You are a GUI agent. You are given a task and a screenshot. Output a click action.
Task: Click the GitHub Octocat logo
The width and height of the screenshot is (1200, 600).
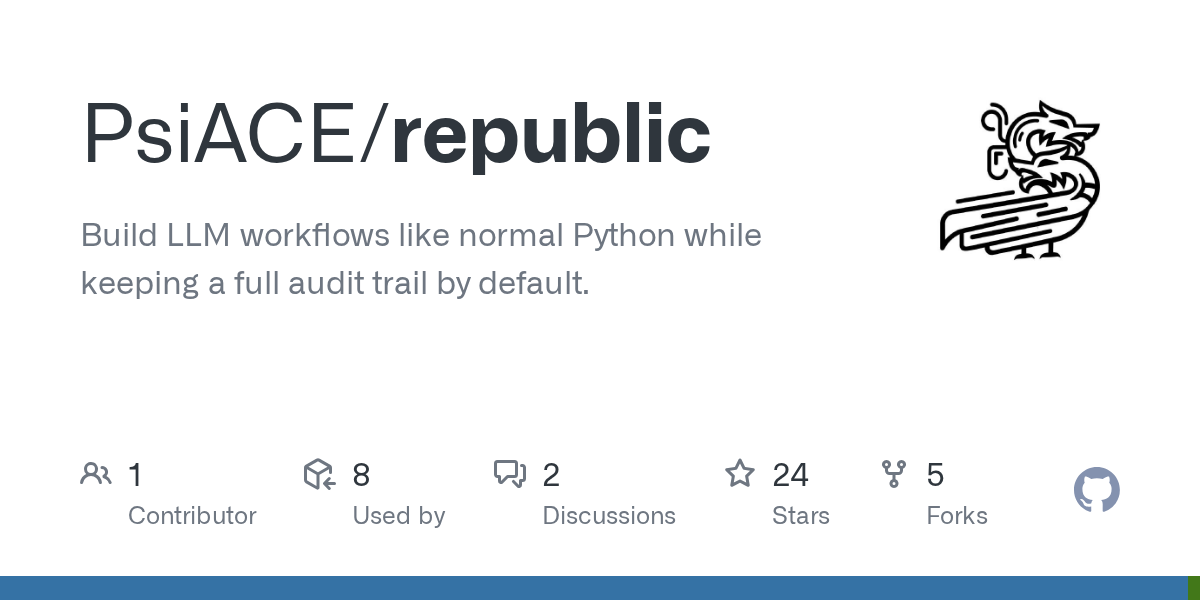[x=1096, y=490]
